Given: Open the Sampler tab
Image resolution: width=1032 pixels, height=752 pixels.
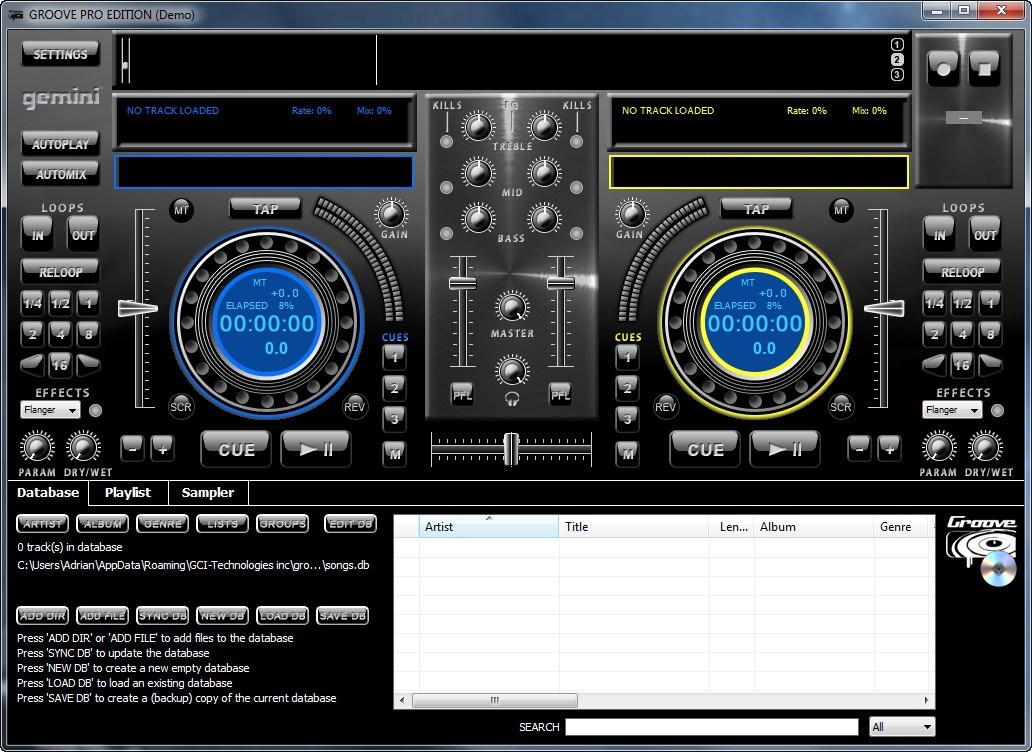Looking at the screenshot, I should [x=207, y=492].
